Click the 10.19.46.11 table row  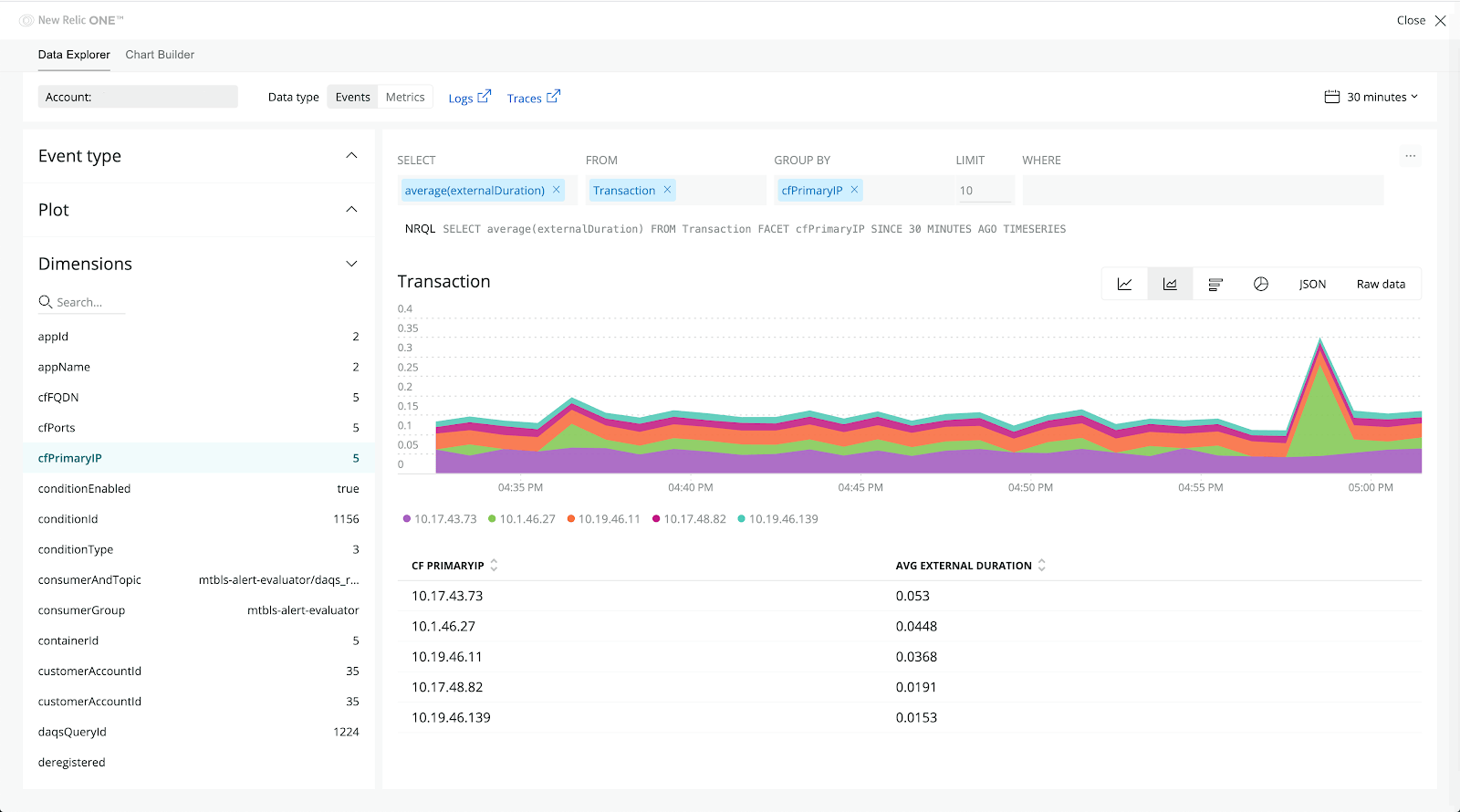(x=910, y=657)
